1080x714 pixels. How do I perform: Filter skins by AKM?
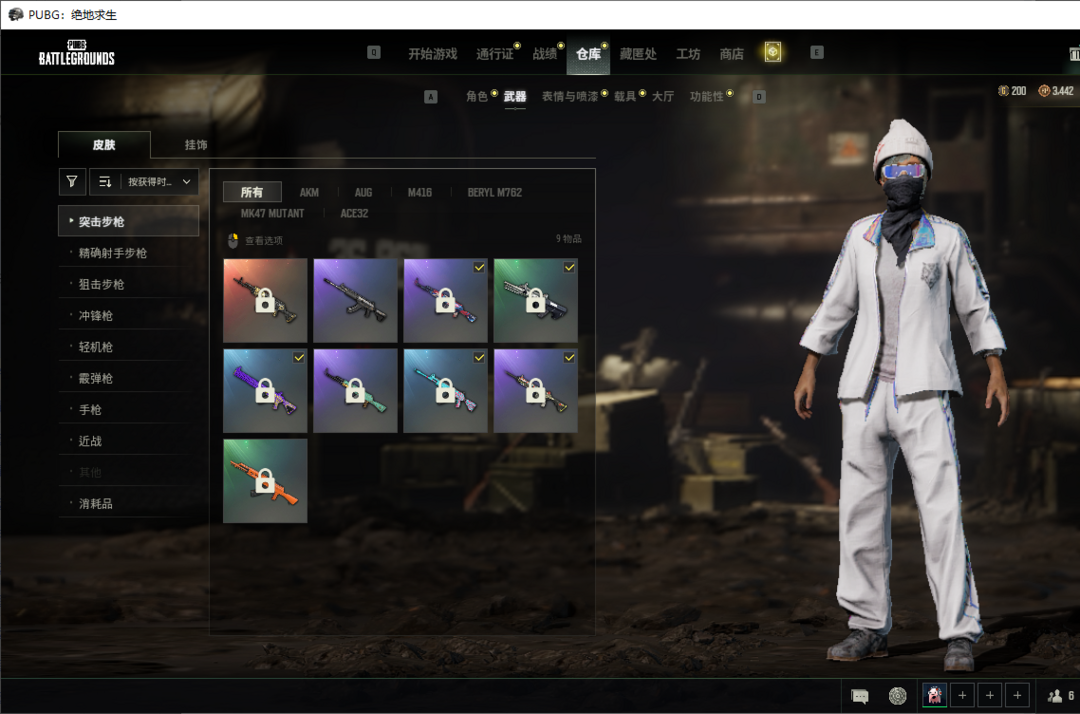coord(309,192)
